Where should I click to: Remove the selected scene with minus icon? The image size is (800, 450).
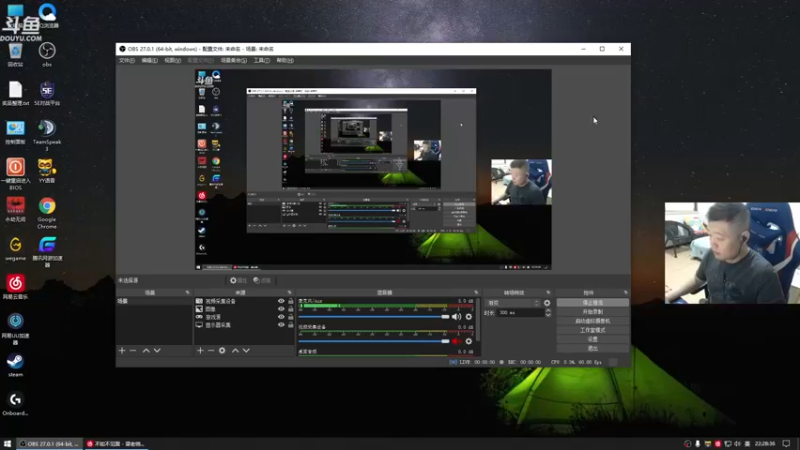click(x=133, y=351)
